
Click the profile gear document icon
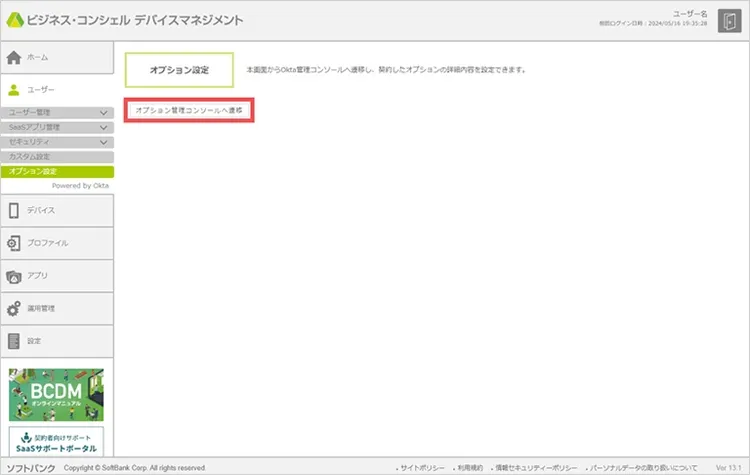(13, 243)
